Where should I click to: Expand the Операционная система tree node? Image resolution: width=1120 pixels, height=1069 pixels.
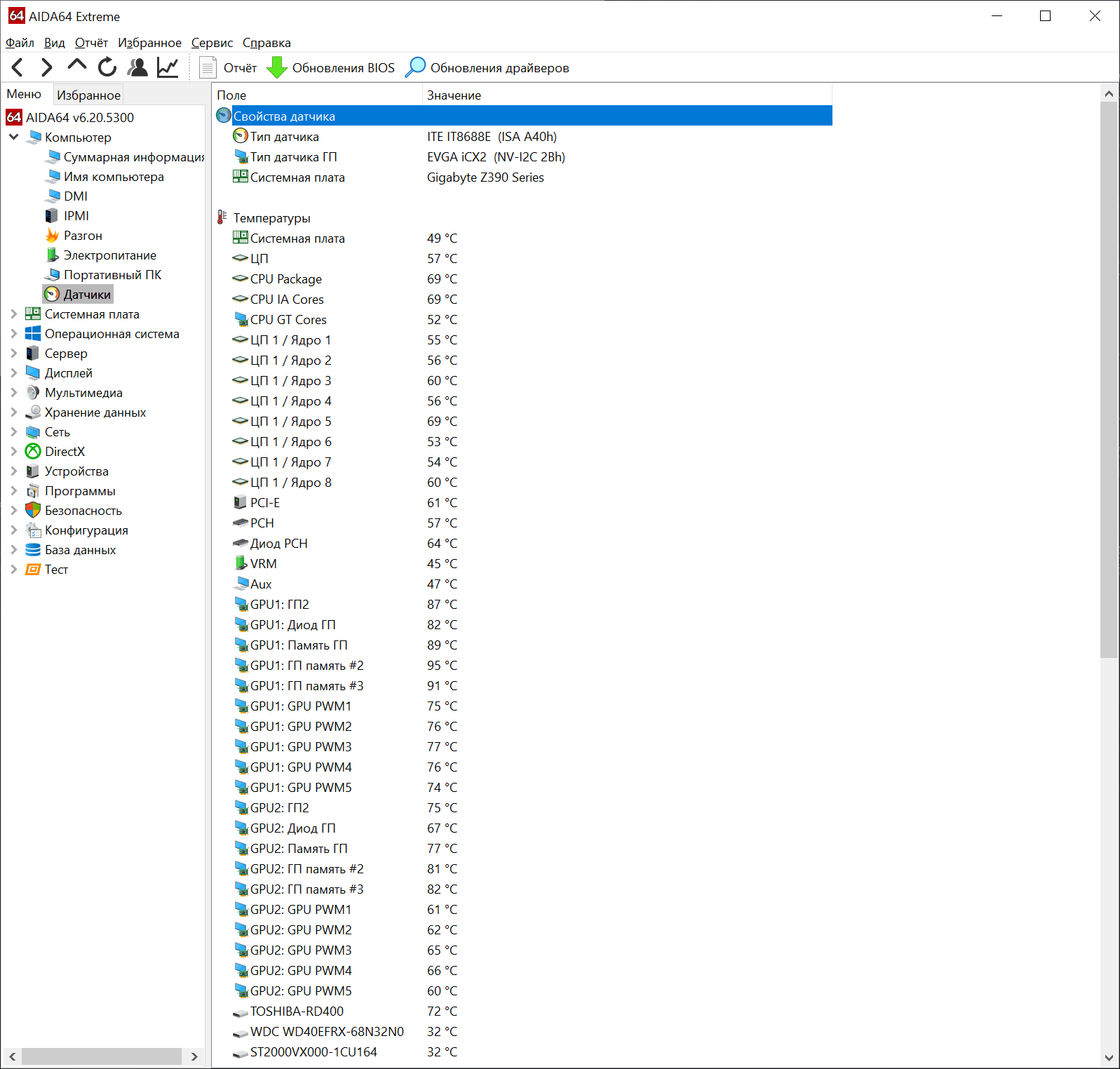(13, 334)
